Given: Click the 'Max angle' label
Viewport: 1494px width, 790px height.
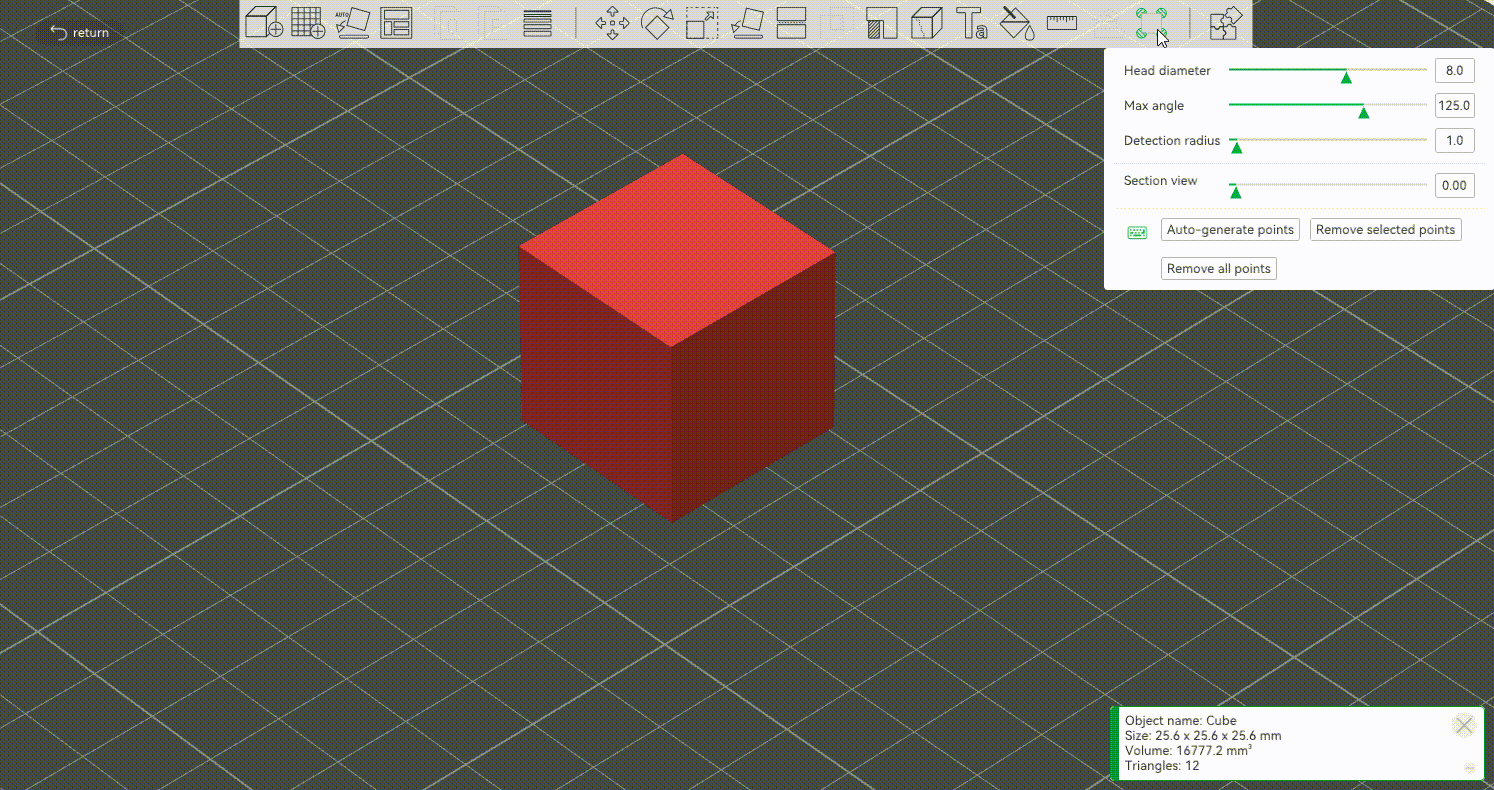Looking at the screenshot, I should [x=1154, y=106].
